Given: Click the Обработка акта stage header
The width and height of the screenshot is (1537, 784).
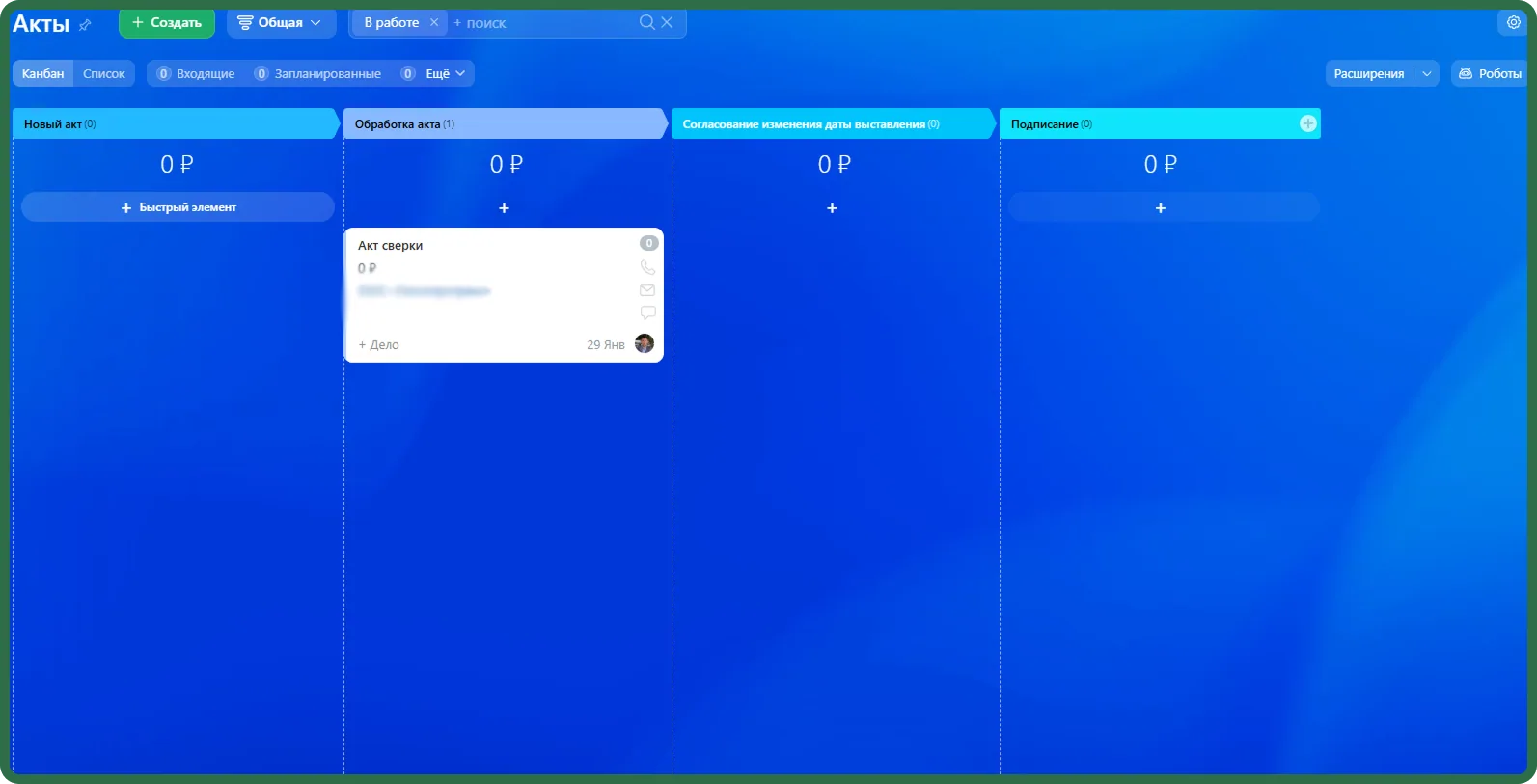Looking at the screenshot, I should [x=504, y=123].
